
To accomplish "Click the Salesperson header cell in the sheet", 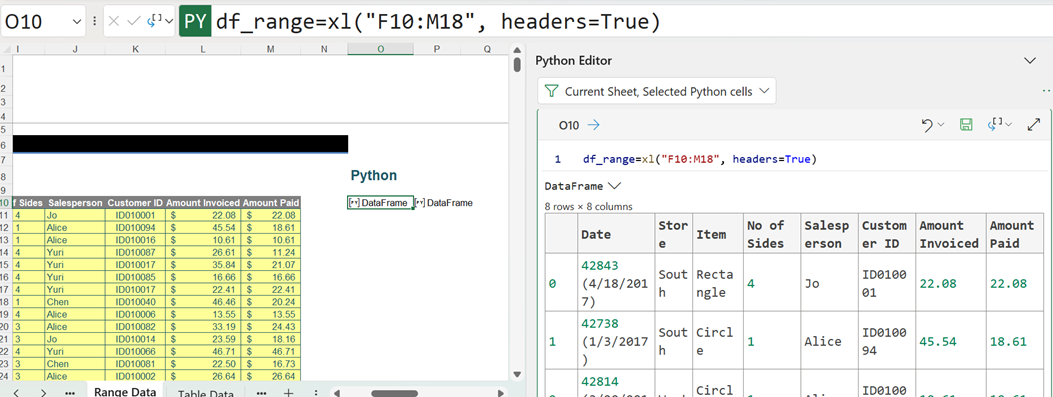I will 75,202.
